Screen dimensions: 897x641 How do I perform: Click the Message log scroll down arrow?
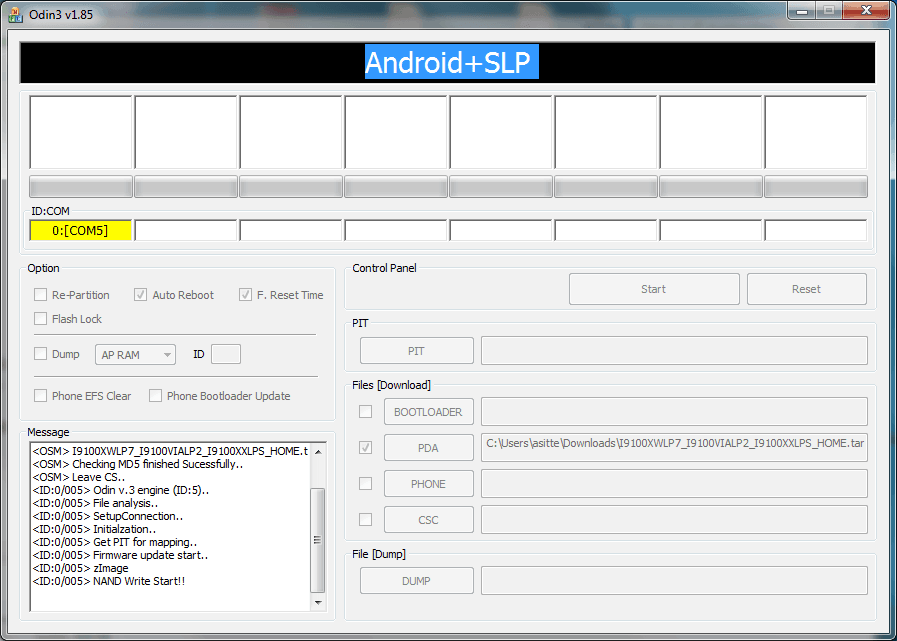pos(317,602)
